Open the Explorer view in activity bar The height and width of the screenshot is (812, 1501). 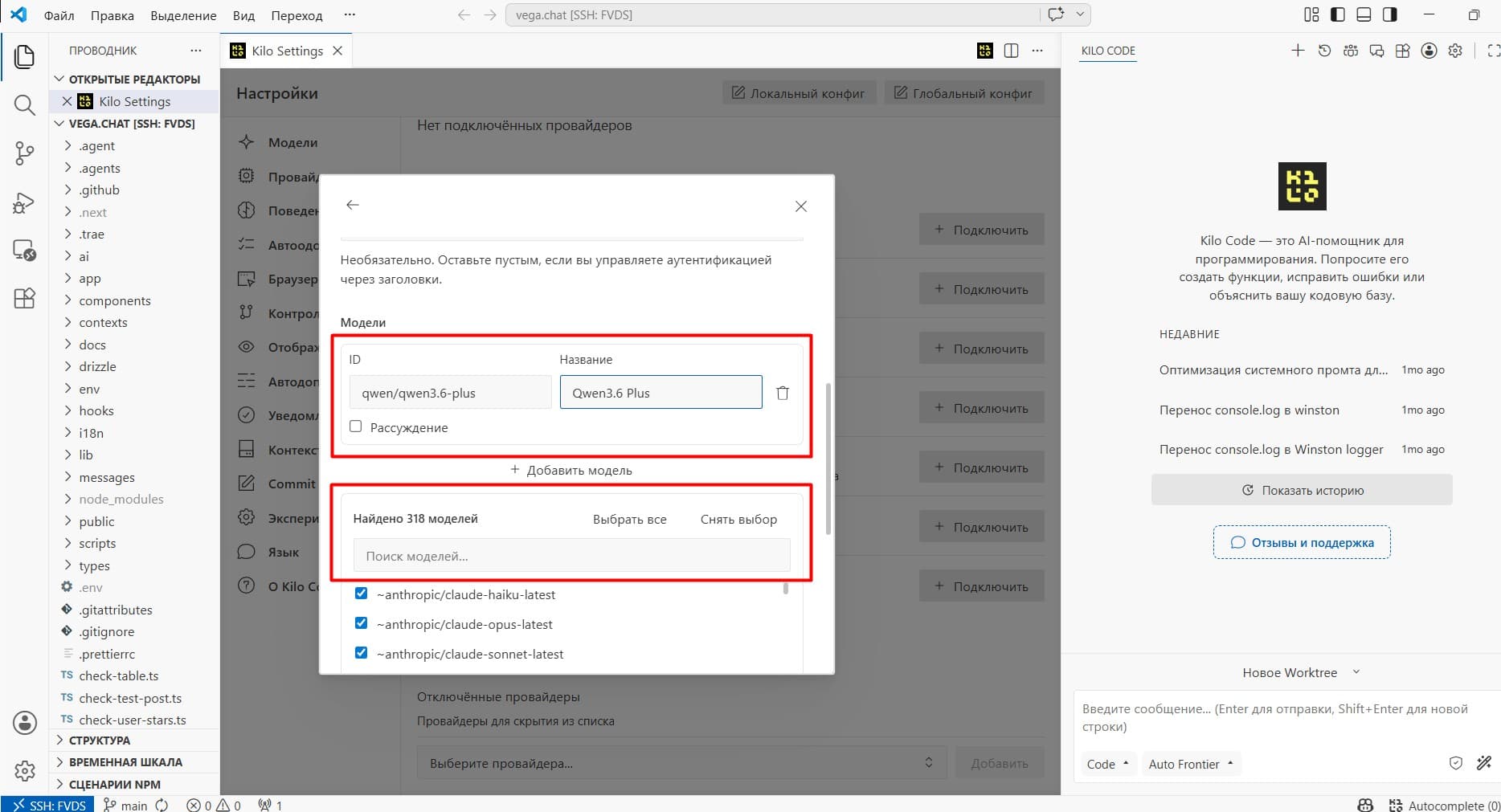(x=25, y=57)
